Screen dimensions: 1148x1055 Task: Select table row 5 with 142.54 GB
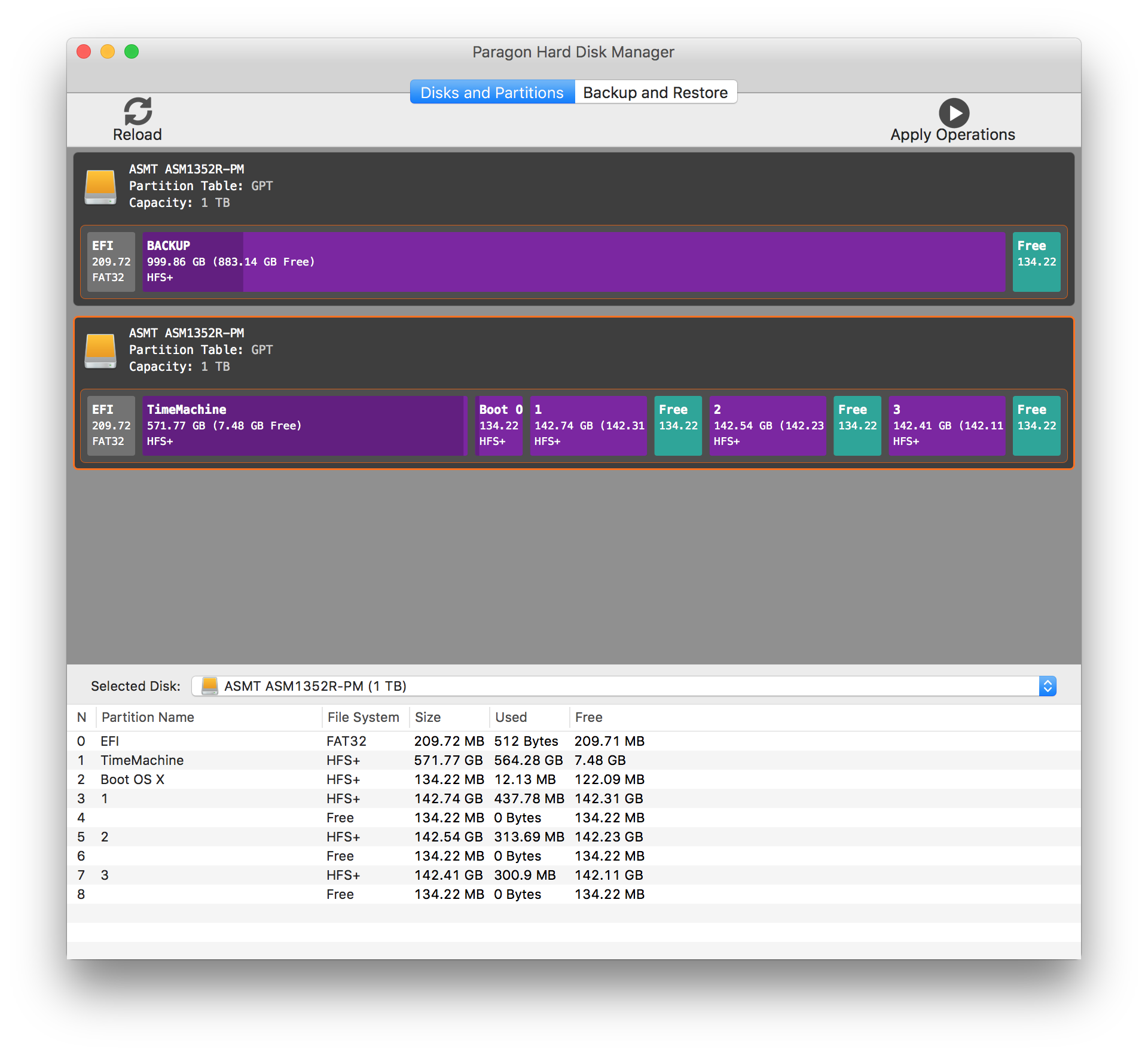pos(574,837)
